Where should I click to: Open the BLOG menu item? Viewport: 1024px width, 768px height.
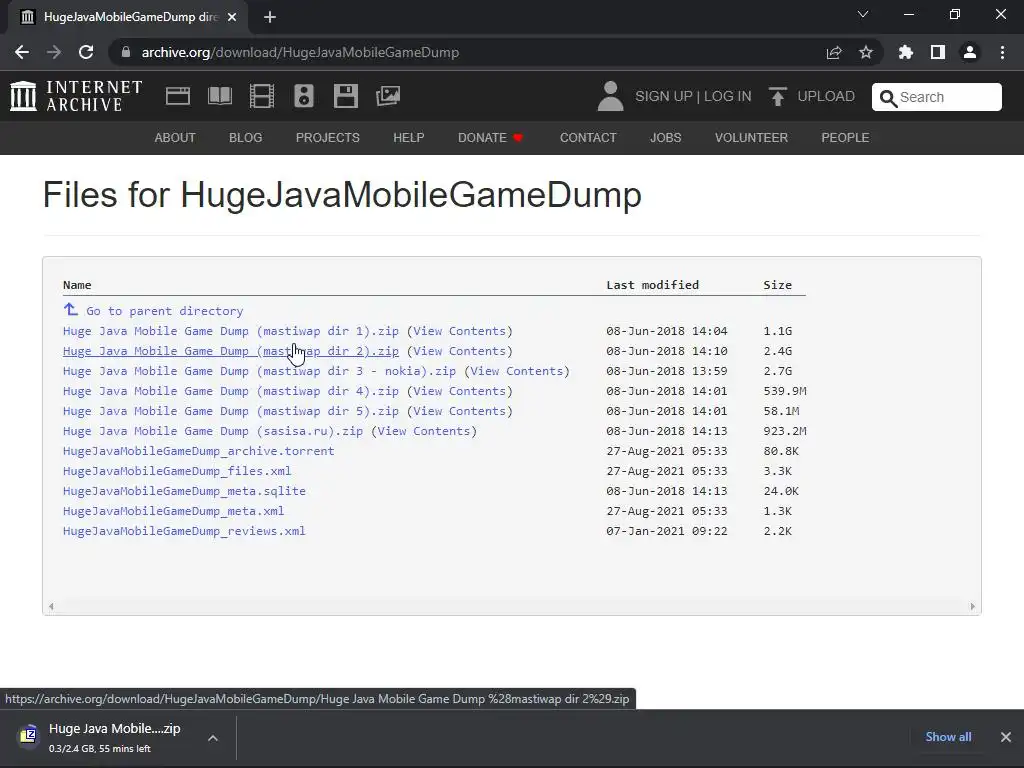pyautogui.click(x=246, y=138)
